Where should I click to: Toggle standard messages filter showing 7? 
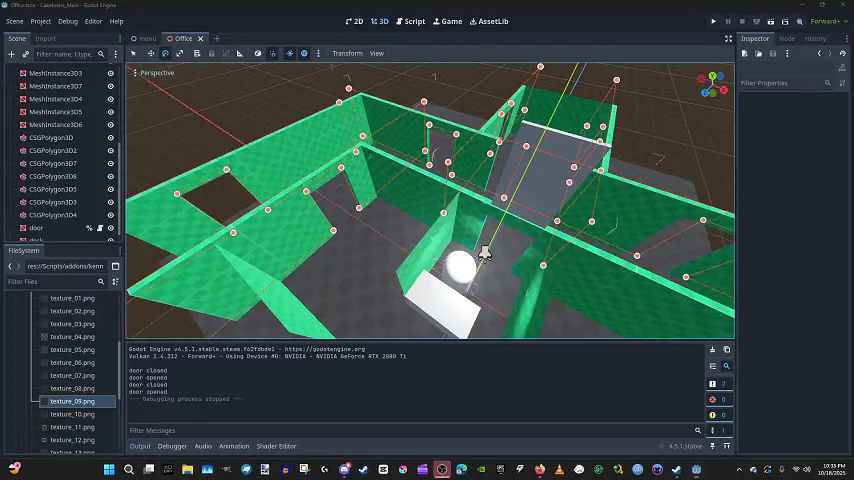click(718, 384)
